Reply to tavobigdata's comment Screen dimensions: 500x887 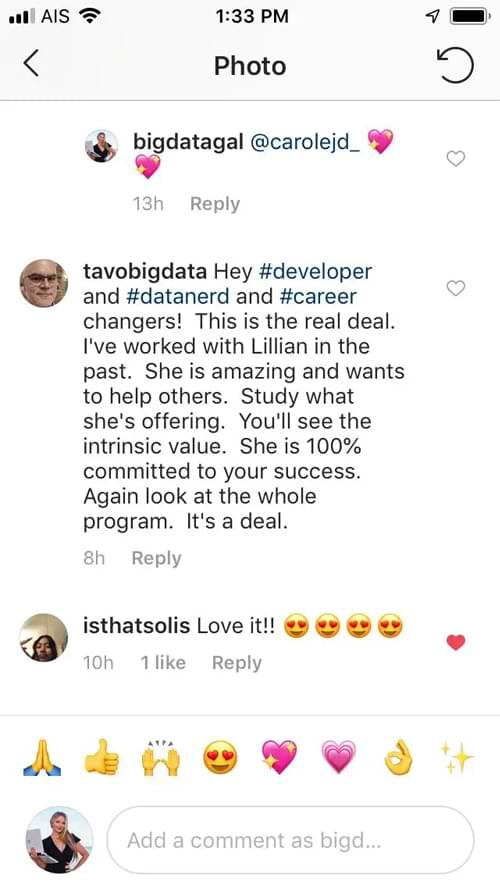(x=157, y=558)
